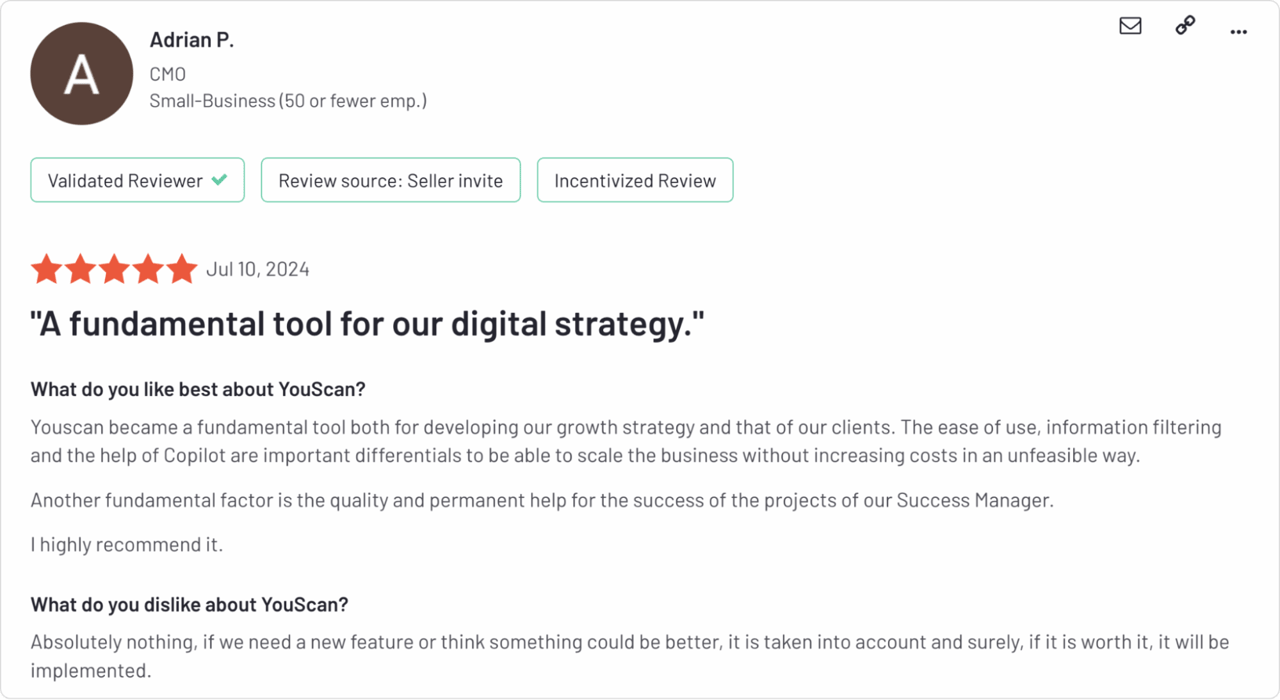Click the review title about digital strategy
The width and height of the screenshot is (1280, 700).
pos(367,324)
